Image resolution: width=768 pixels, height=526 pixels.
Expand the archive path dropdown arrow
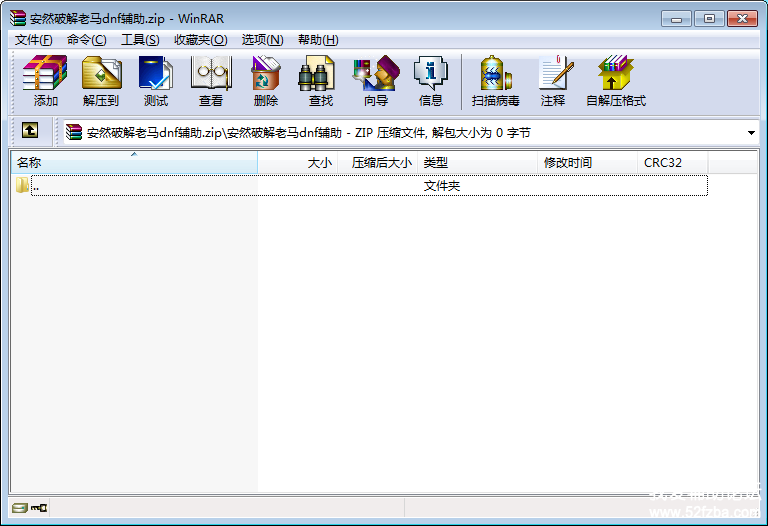[751, 133]
